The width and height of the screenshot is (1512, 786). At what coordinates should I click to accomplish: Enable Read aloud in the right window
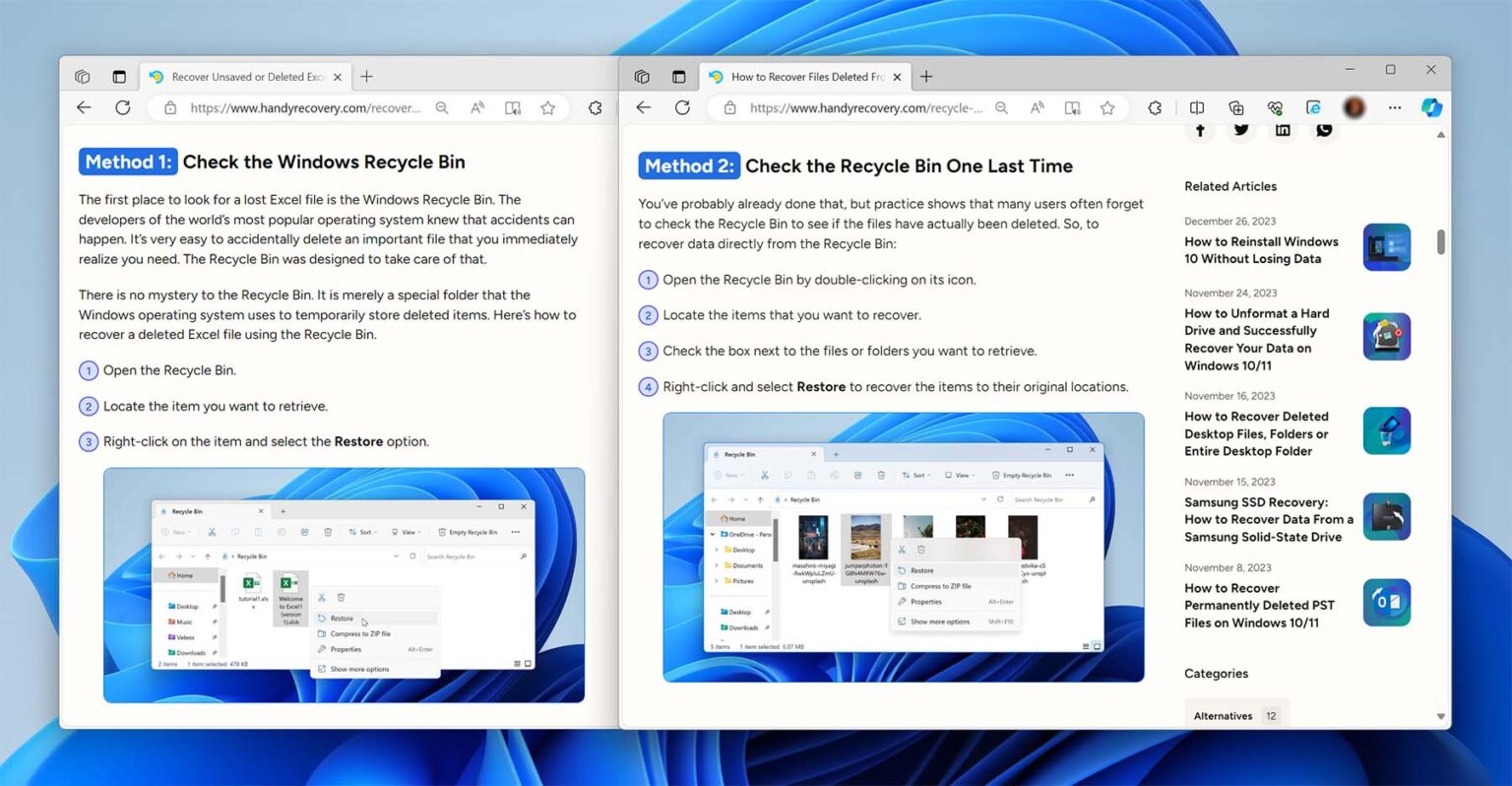[1037, 108]
